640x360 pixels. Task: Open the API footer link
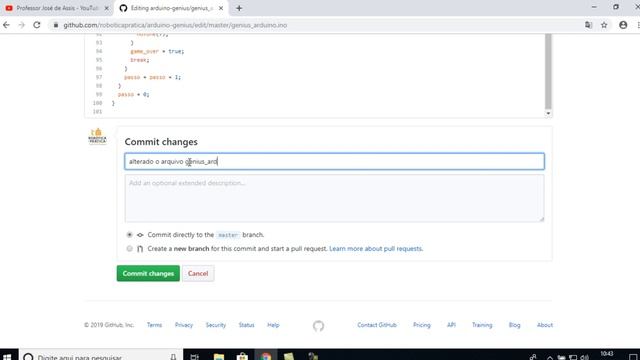coord(451,325)
